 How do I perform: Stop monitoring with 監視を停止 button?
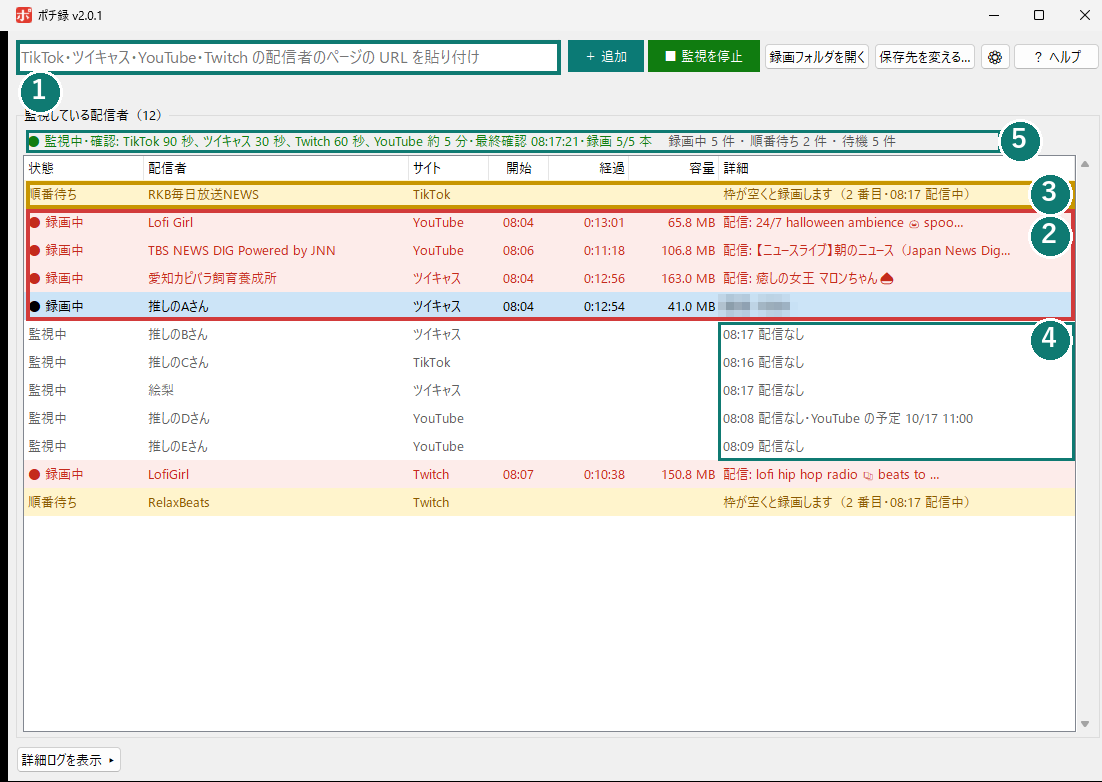(x=704, y=56)
